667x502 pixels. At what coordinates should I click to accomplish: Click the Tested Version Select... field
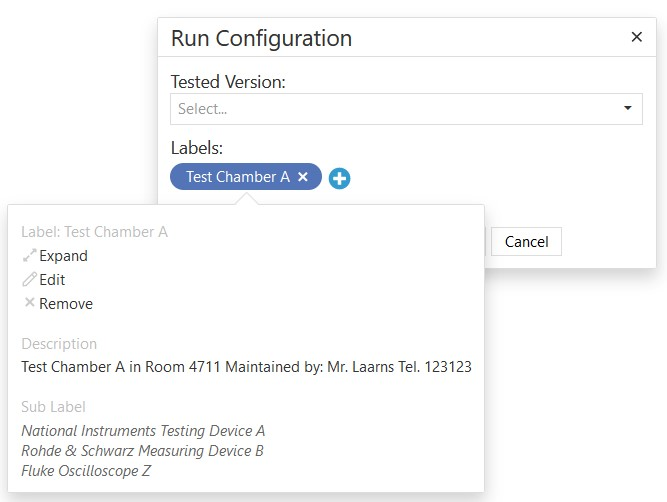click(x=390, y=108)
